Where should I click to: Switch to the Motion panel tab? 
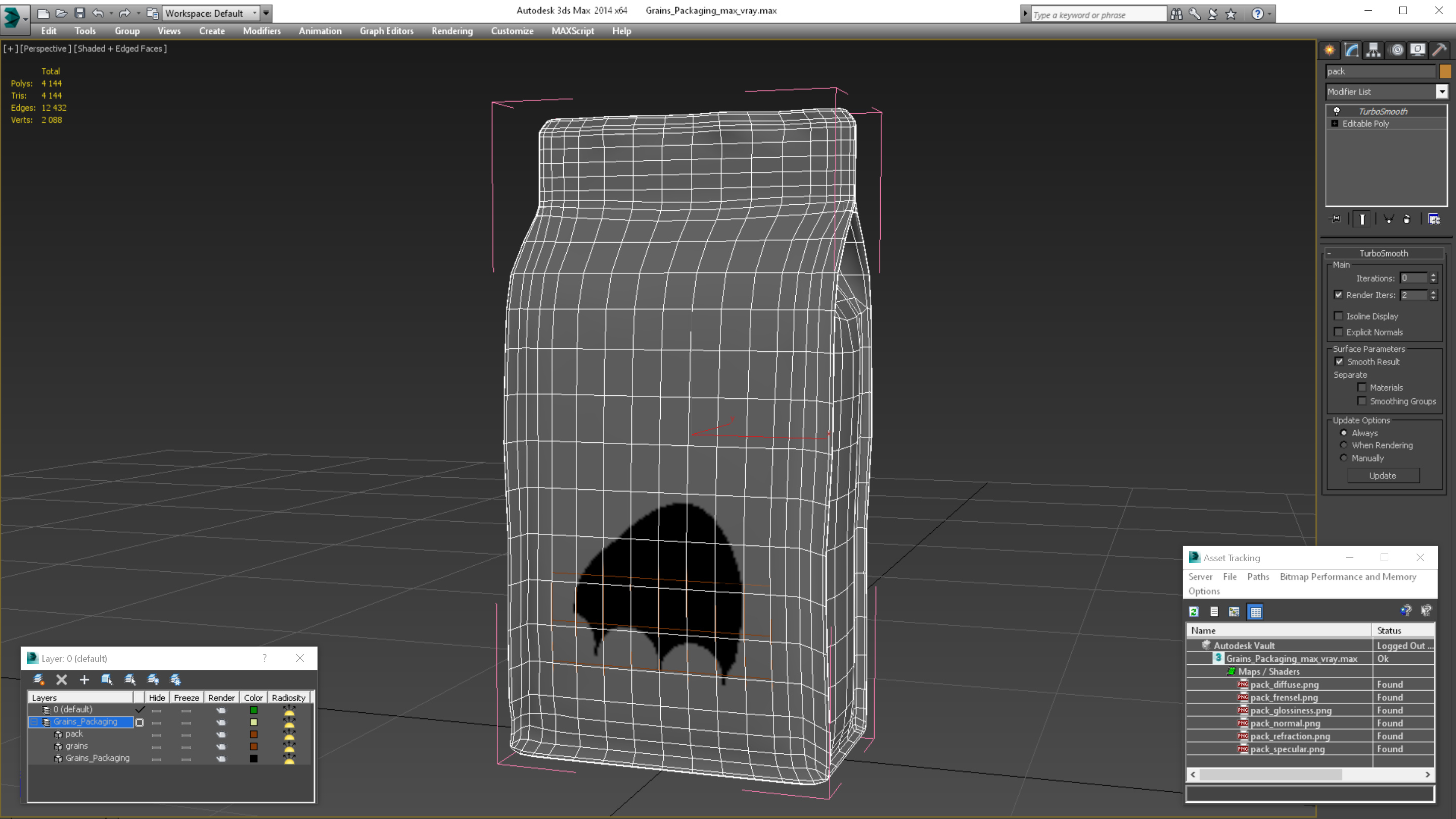click(x=1396, y=51)
